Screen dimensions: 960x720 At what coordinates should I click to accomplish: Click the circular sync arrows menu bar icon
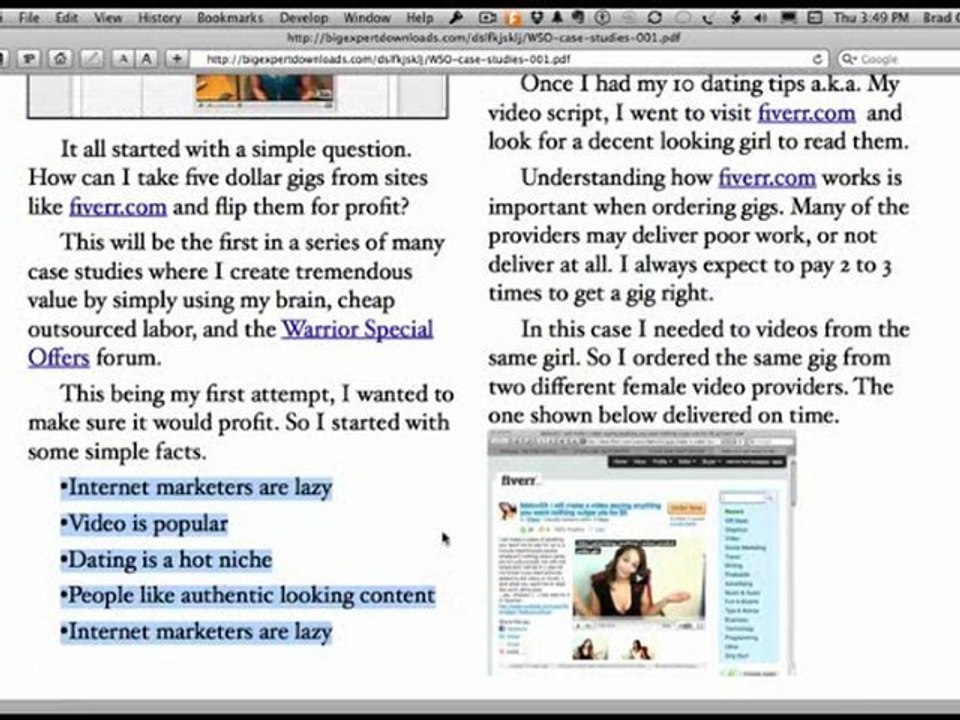pos(654,18)
